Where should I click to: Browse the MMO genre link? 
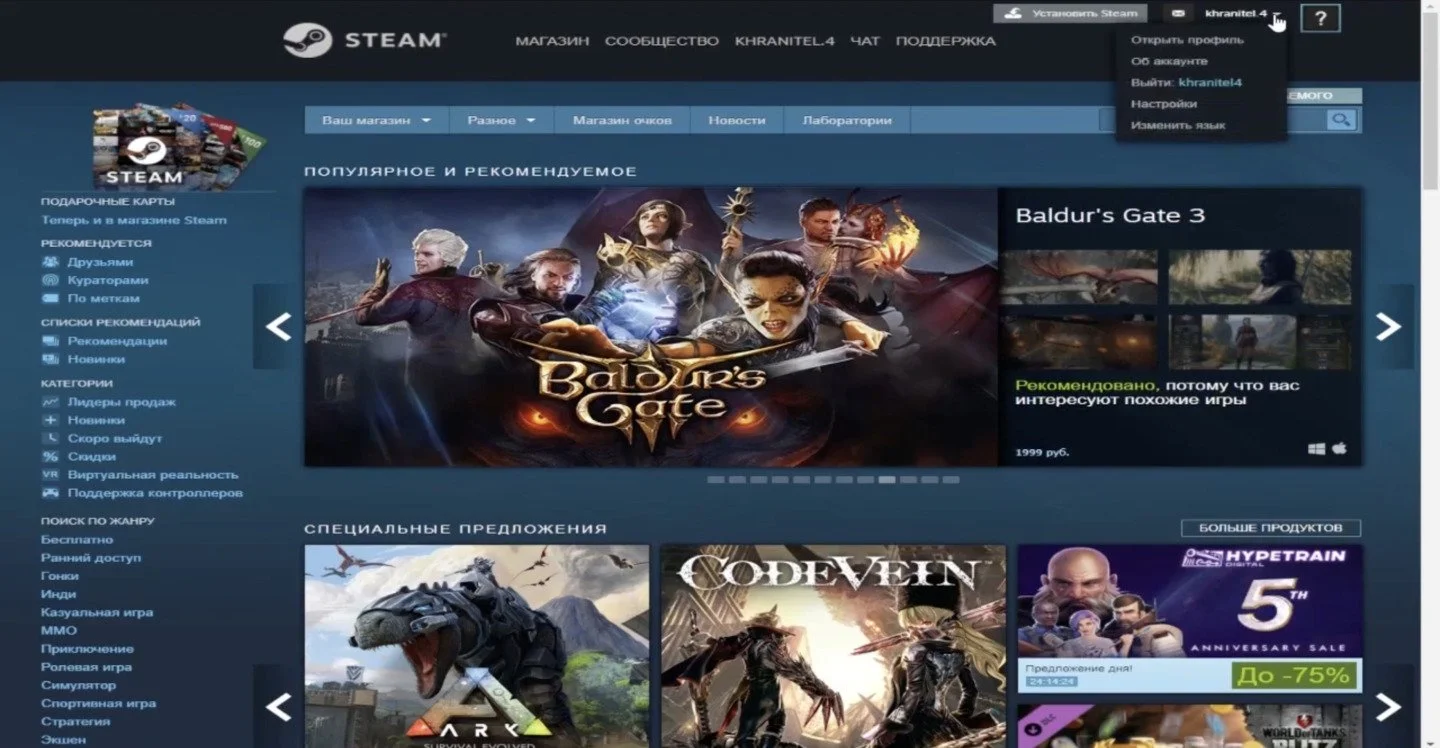59,630
